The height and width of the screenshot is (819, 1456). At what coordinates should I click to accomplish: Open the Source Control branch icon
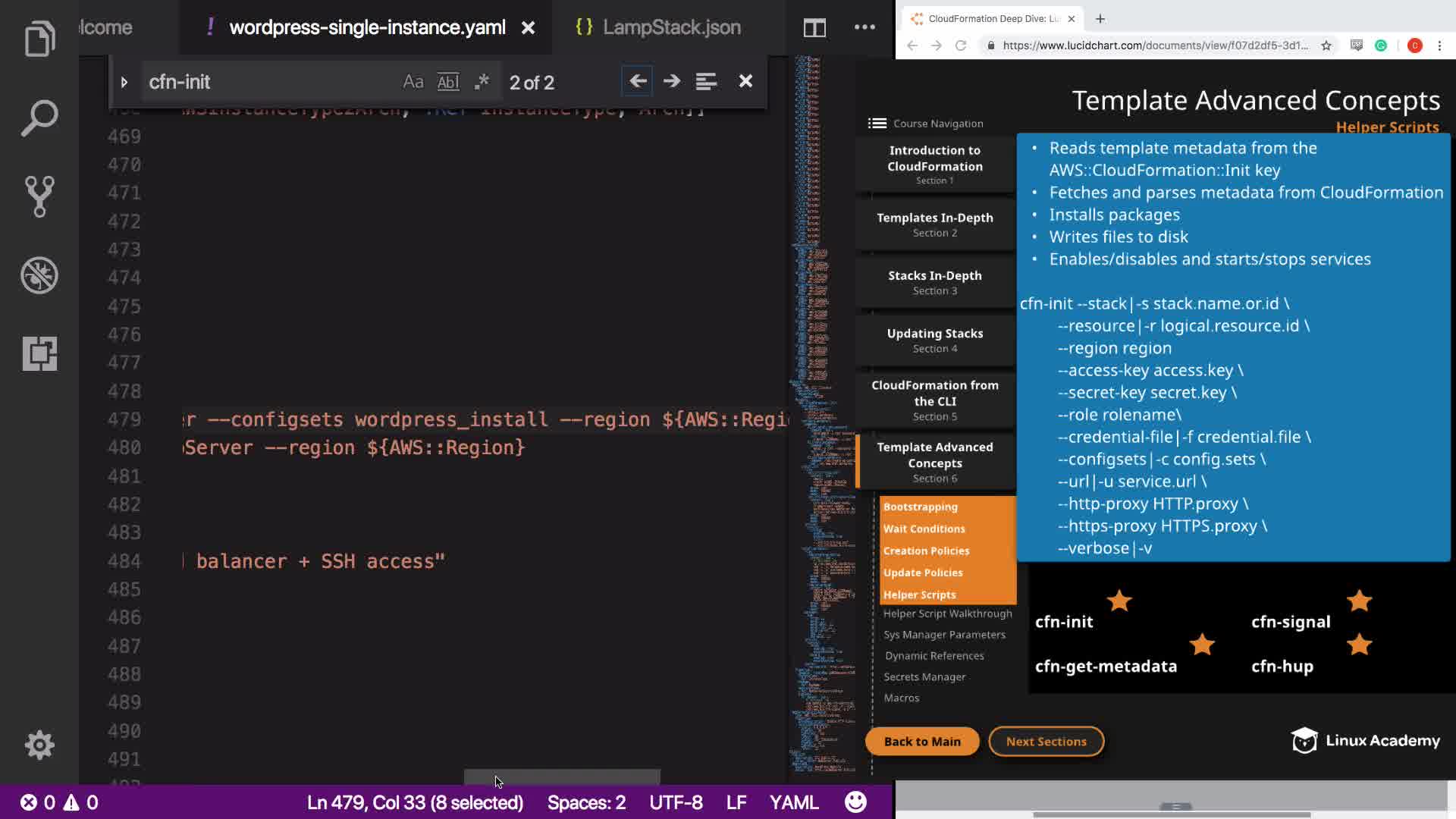point(39,196)
